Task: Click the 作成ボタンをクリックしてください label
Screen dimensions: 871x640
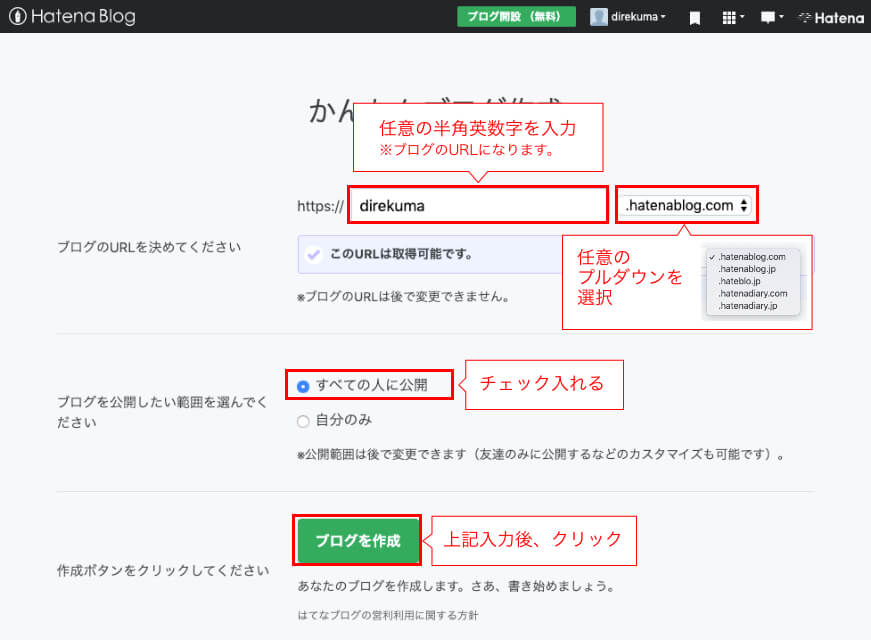Action: [163, 571]
